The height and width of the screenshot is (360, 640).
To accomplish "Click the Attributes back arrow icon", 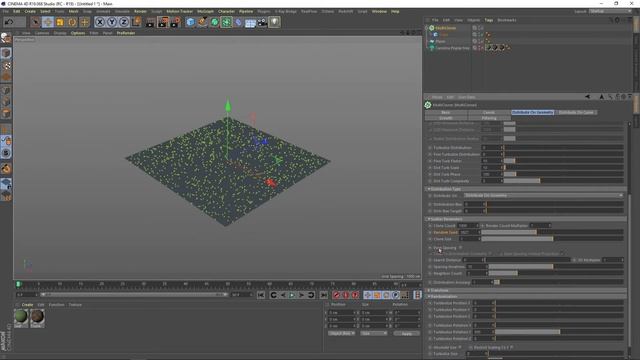I will pyautogui.click(x=587, y=97).
